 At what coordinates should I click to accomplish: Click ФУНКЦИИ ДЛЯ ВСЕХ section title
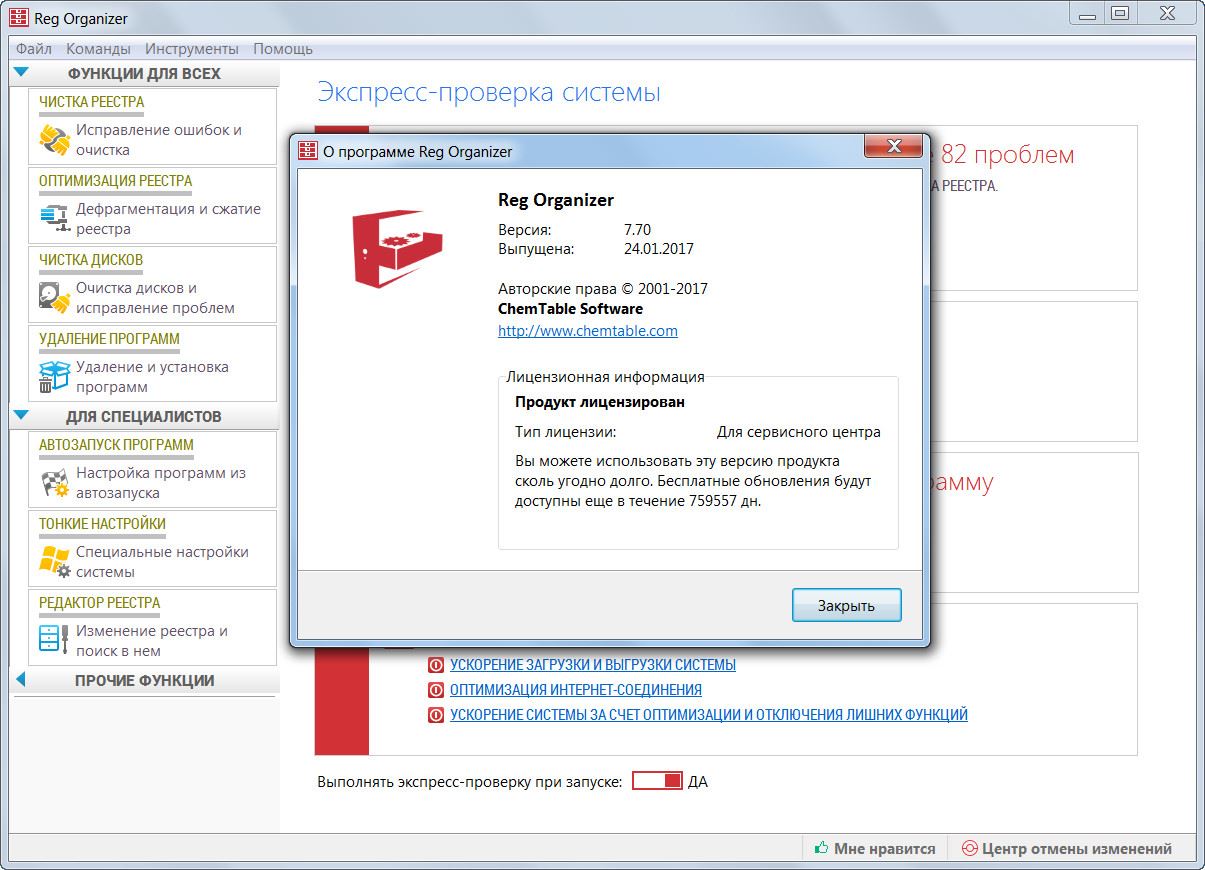tap(144, 73)
